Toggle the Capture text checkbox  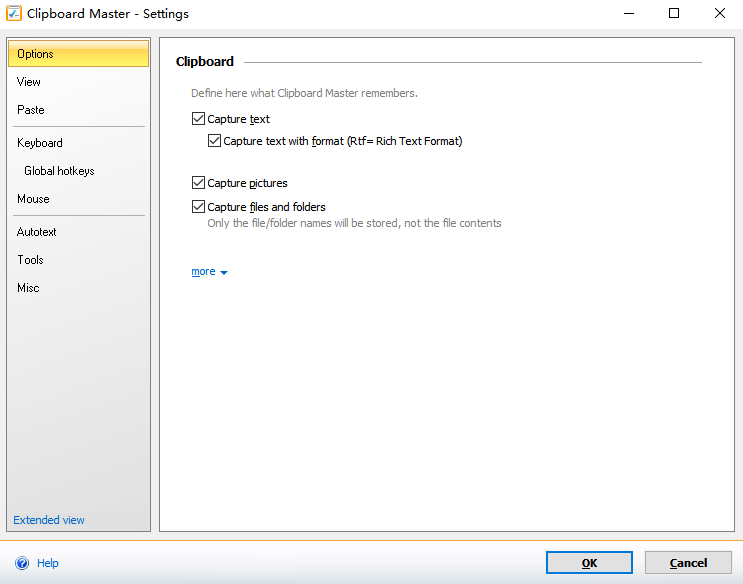click(x=198, y=119)
